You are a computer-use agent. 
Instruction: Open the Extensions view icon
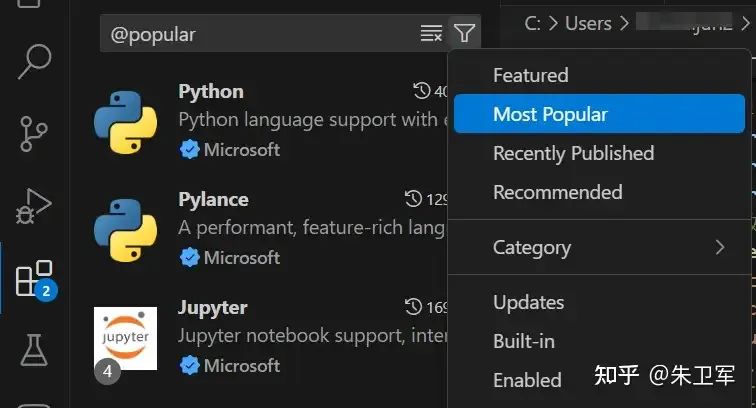(x=35, y=280)
